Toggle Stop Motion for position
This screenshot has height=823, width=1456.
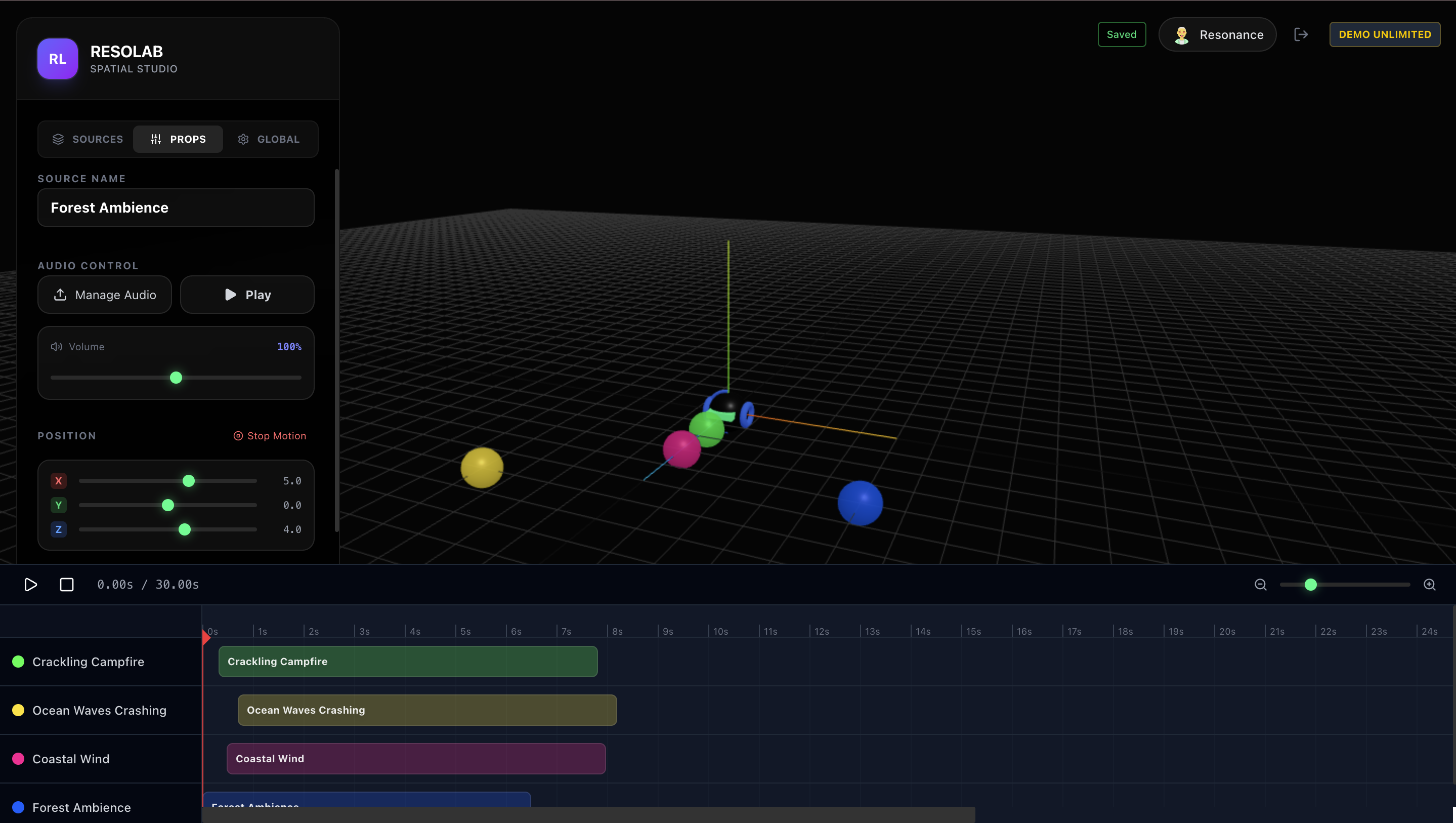270,435
